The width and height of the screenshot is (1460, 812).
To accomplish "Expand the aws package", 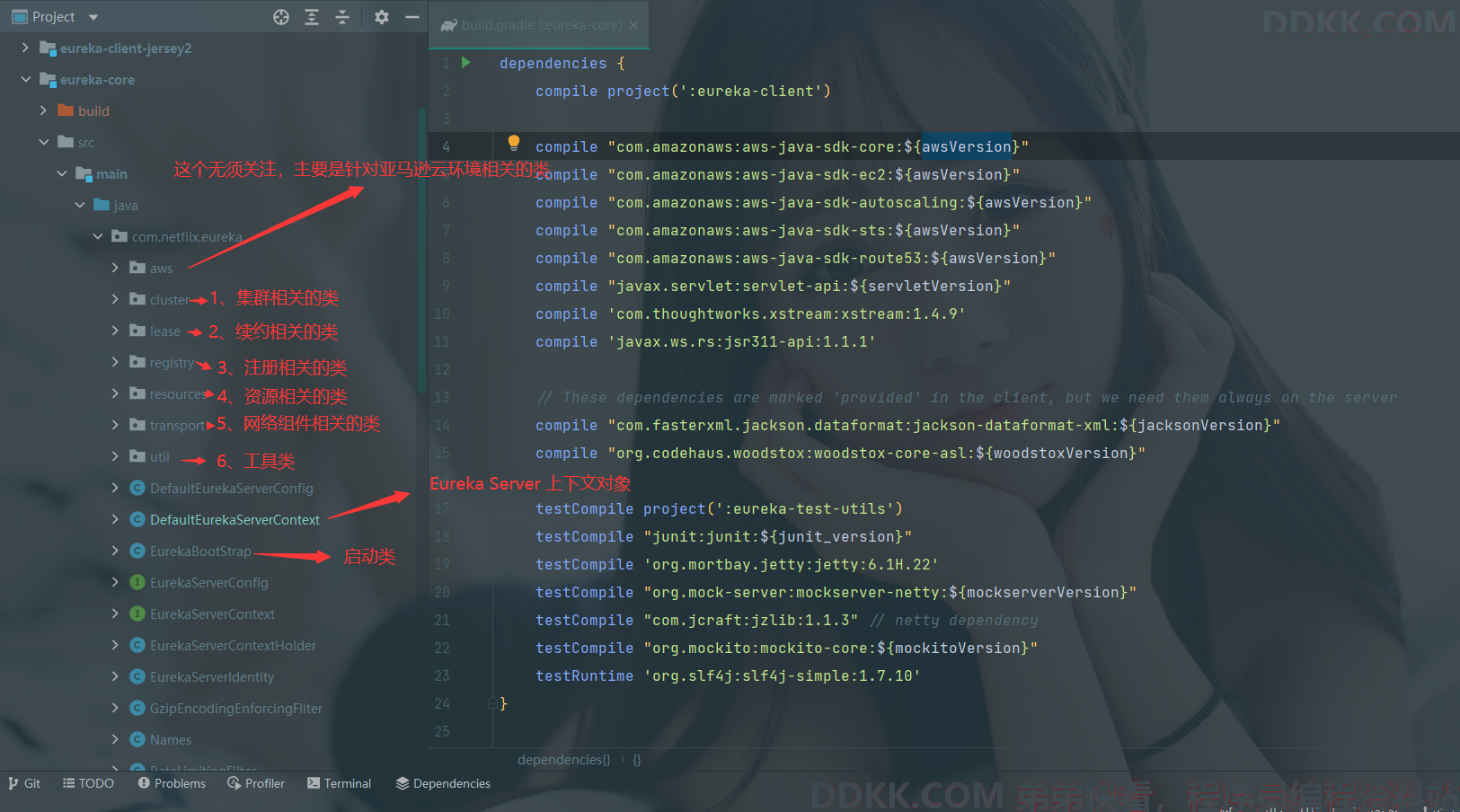I will 115,268.
